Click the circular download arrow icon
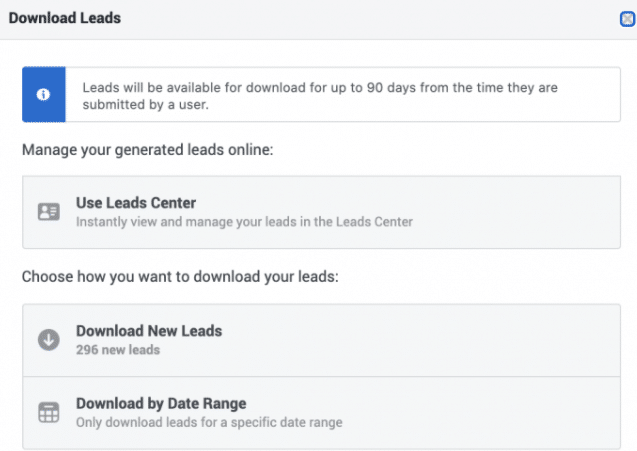This screenshot has width=637, height=451. (49, 340)
